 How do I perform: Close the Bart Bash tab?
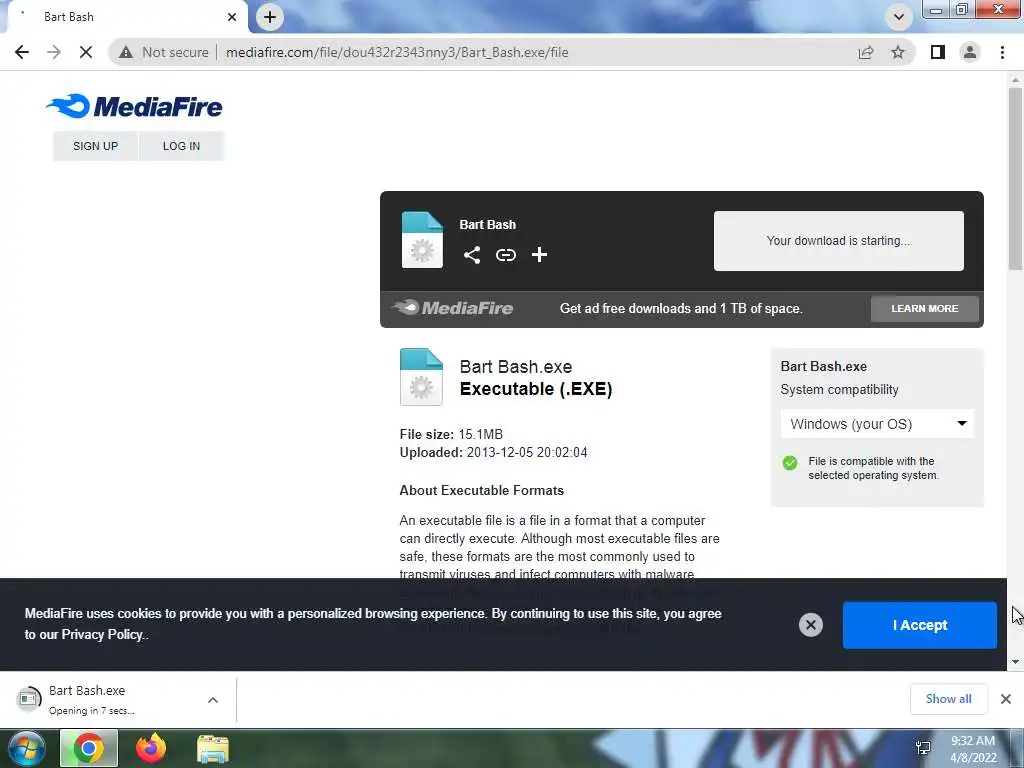coord(232,17)
